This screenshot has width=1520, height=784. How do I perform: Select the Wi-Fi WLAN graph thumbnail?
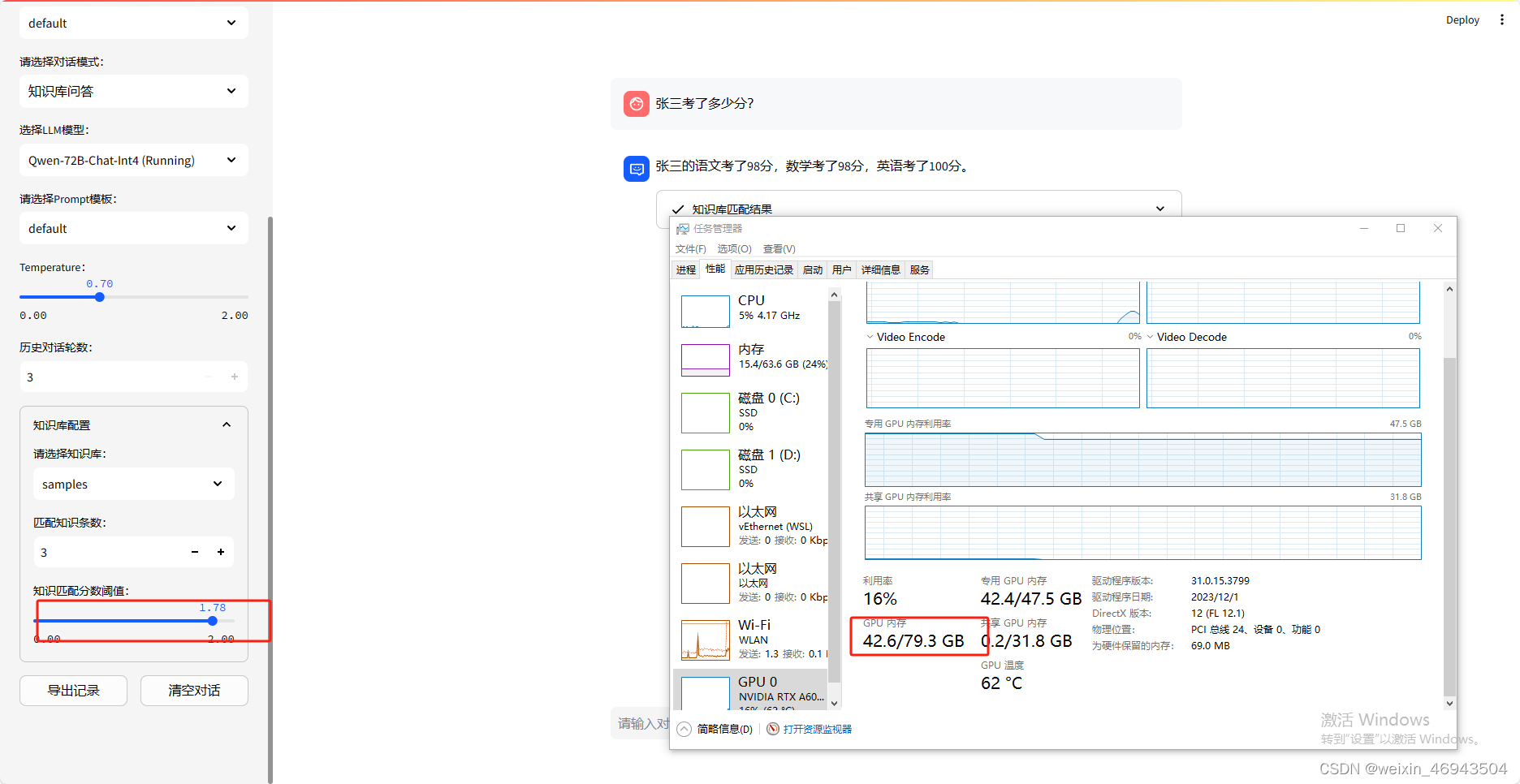click(706, 640)
